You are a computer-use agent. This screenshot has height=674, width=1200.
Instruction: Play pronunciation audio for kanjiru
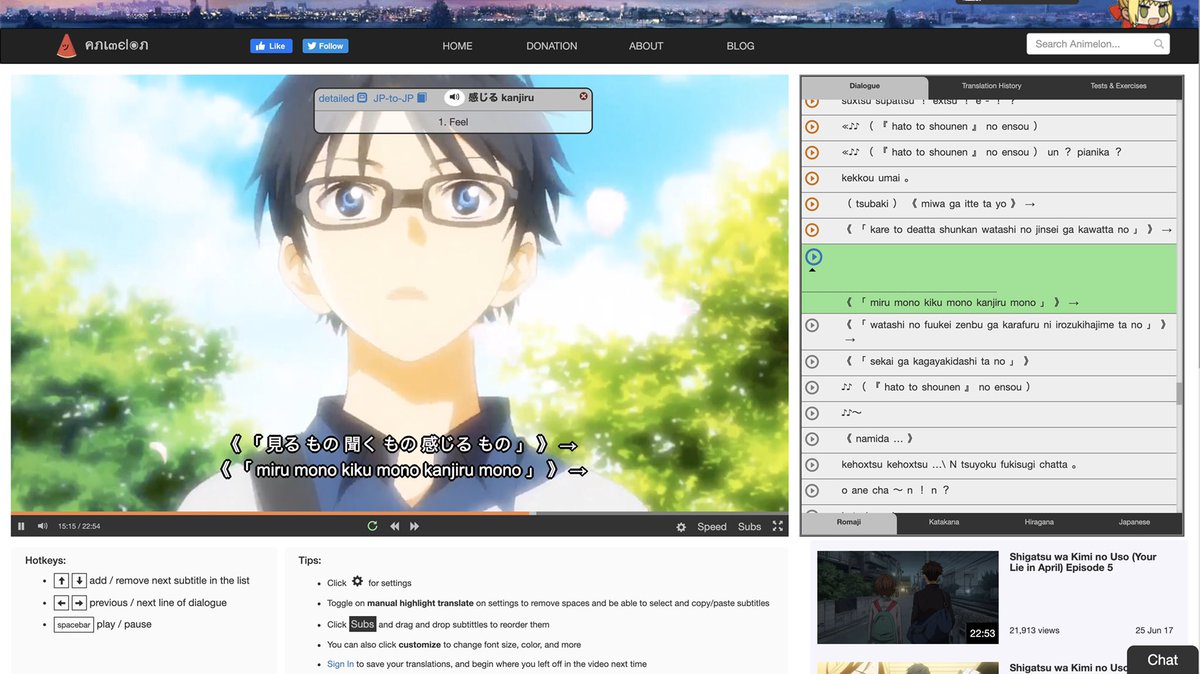pos(454,98)
